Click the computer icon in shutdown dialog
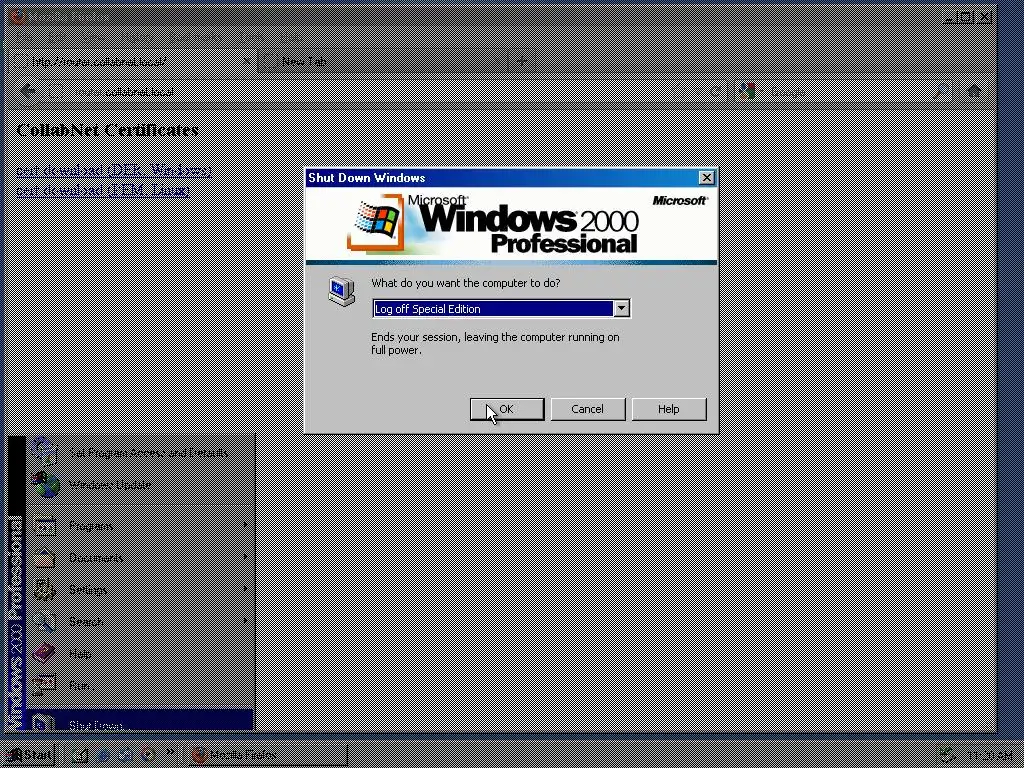This screenshot has height=768, width=1024. (x=342, y=291)
